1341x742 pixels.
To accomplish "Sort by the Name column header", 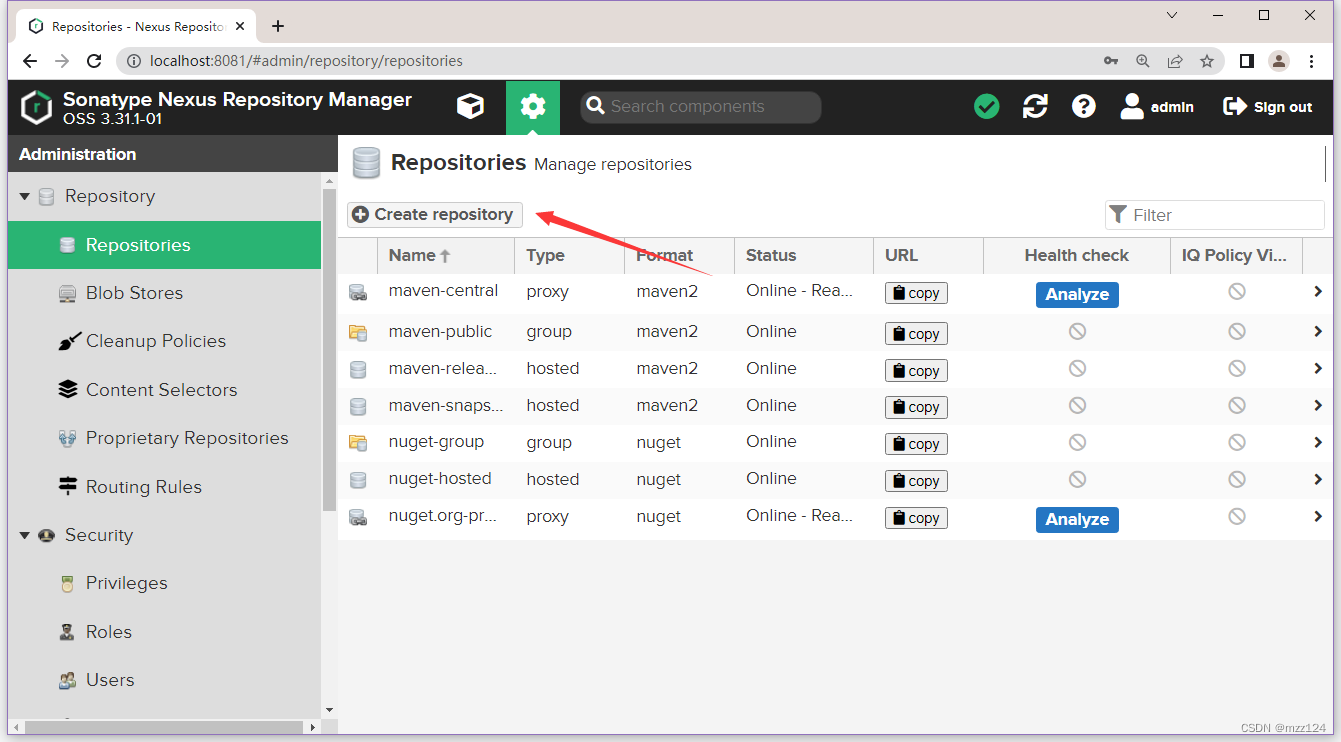I will 446,255.
